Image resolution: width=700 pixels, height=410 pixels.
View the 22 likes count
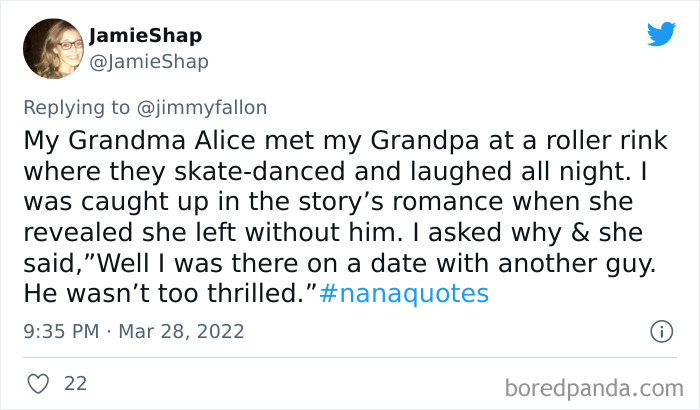(74, 382)
